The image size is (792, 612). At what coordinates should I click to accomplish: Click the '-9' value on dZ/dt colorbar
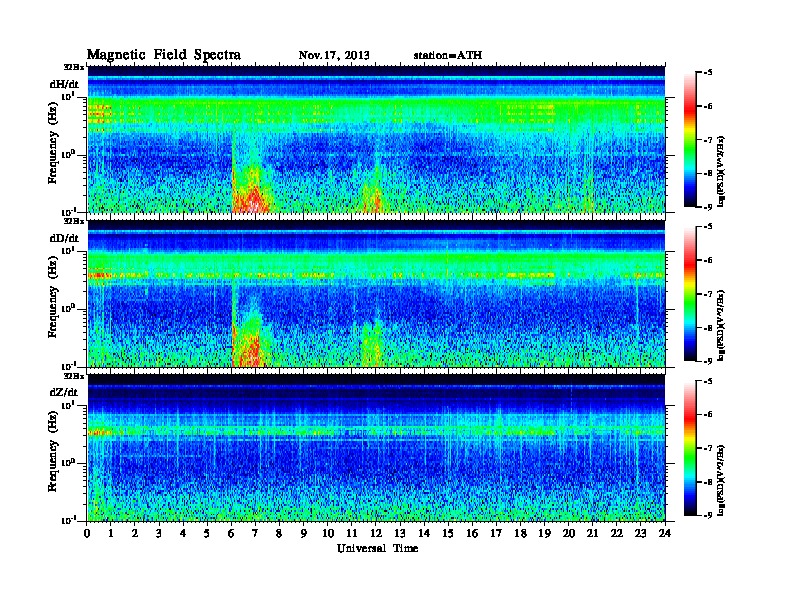pyautogui.click(x=708, y=515)
